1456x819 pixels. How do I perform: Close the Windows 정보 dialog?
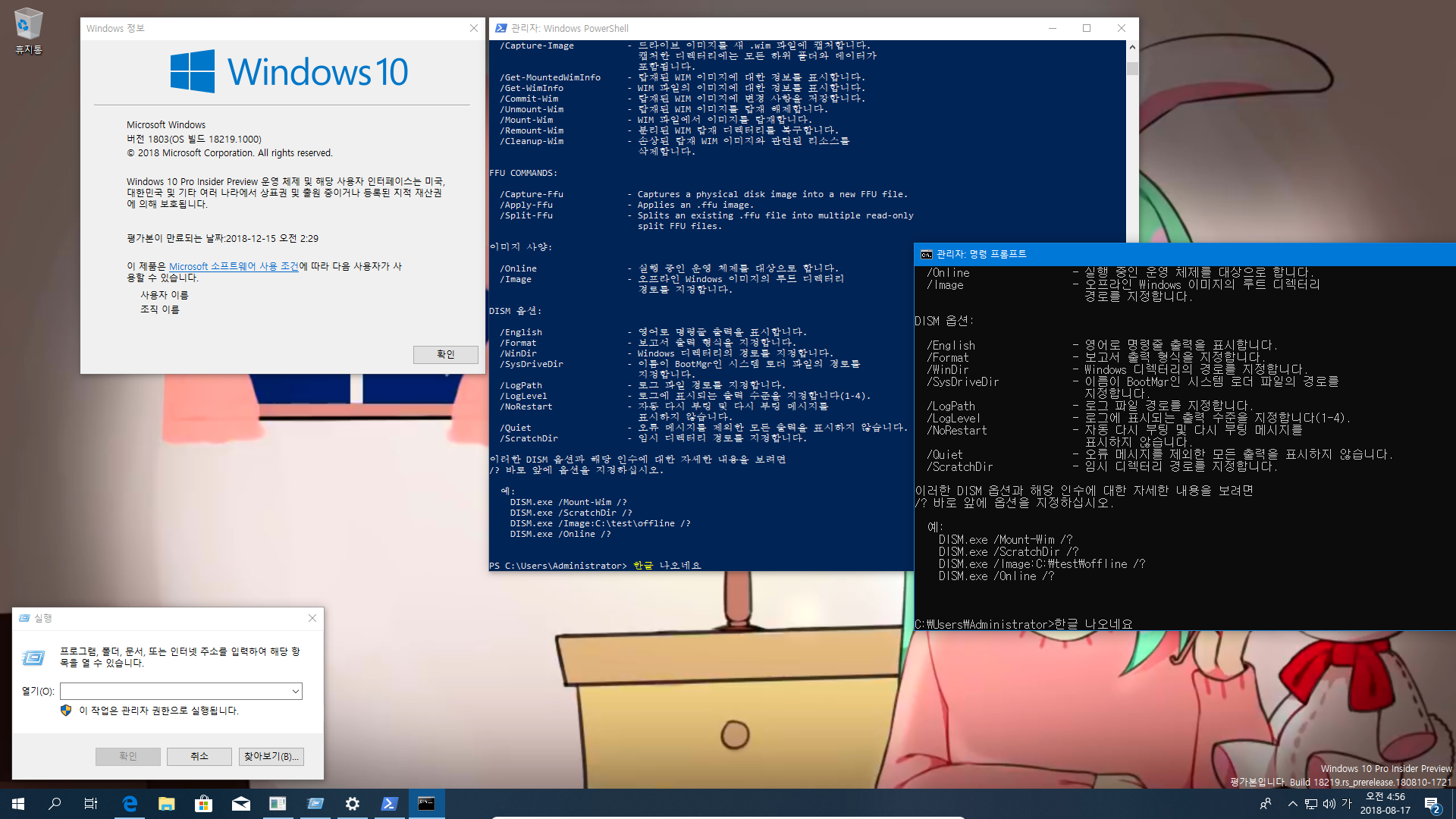point(474,28)
